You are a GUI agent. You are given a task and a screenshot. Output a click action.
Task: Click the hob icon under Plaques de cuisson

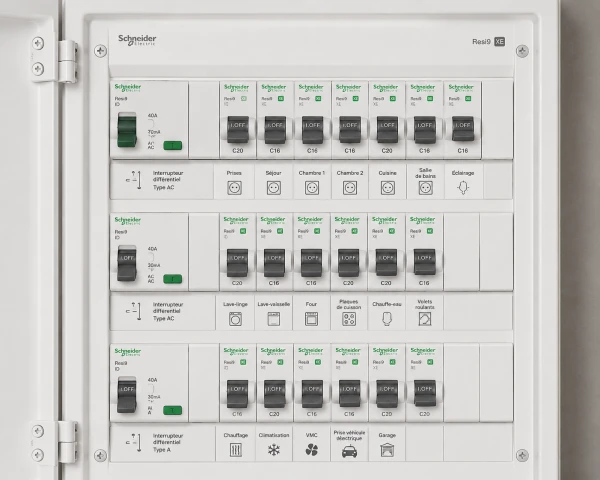349,319
